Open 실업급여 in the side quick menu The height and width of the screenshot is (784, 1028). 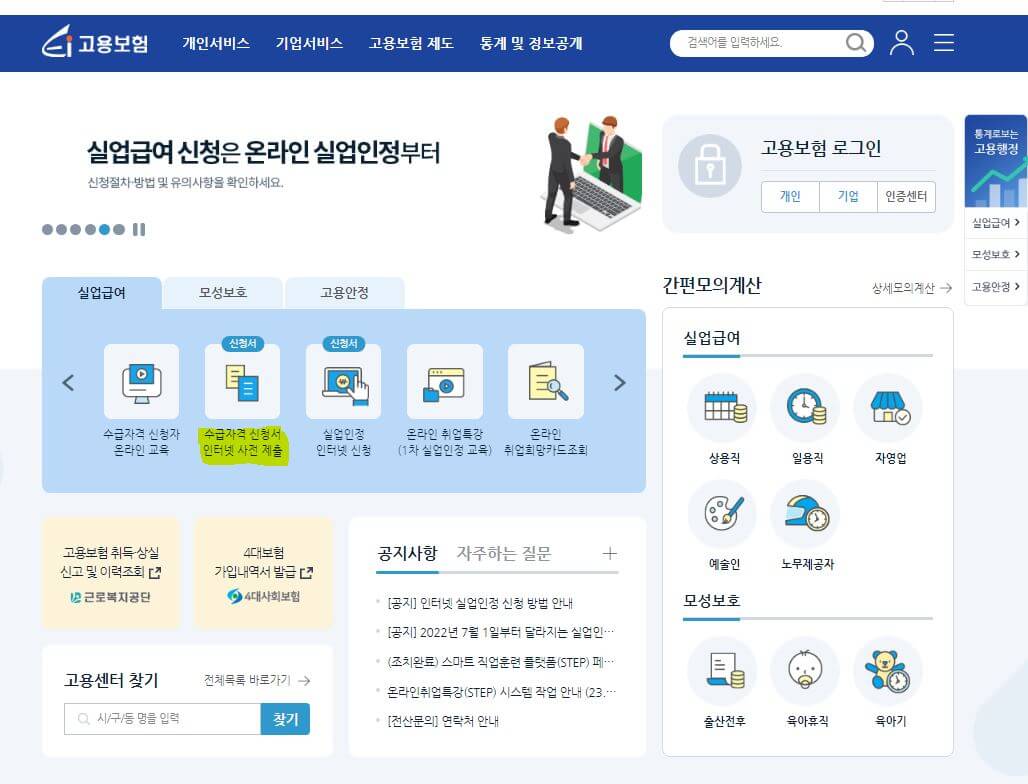[995, 223]
